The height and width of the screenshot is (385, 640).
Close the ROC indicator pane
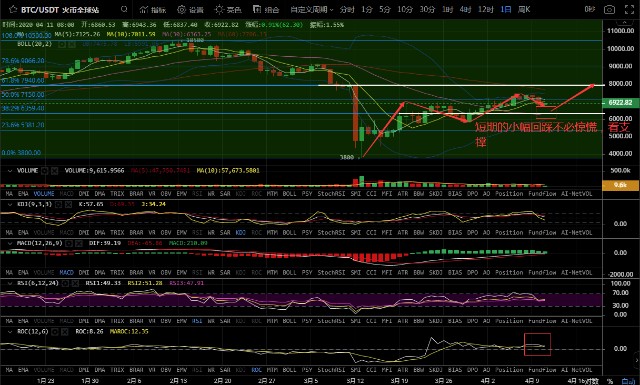(x=65, y=332)
